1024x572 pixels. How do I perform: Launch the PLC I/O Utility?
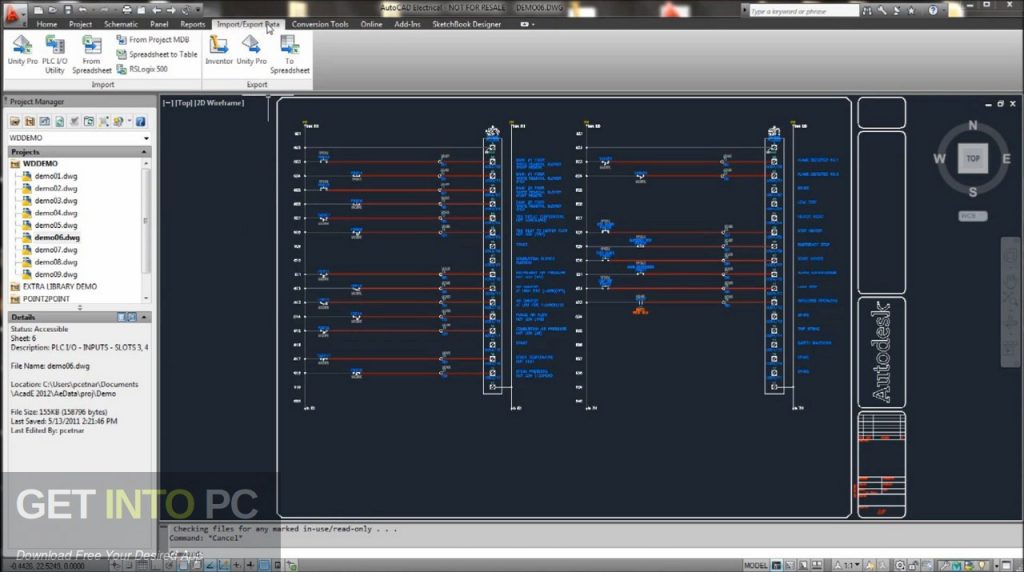point(55,55)
